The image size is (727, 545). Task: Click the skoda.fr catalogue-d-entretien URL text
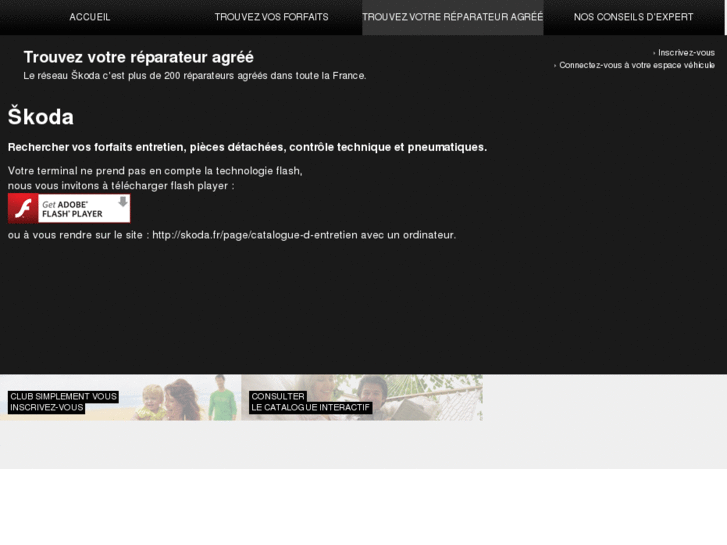tap(255, 235)
